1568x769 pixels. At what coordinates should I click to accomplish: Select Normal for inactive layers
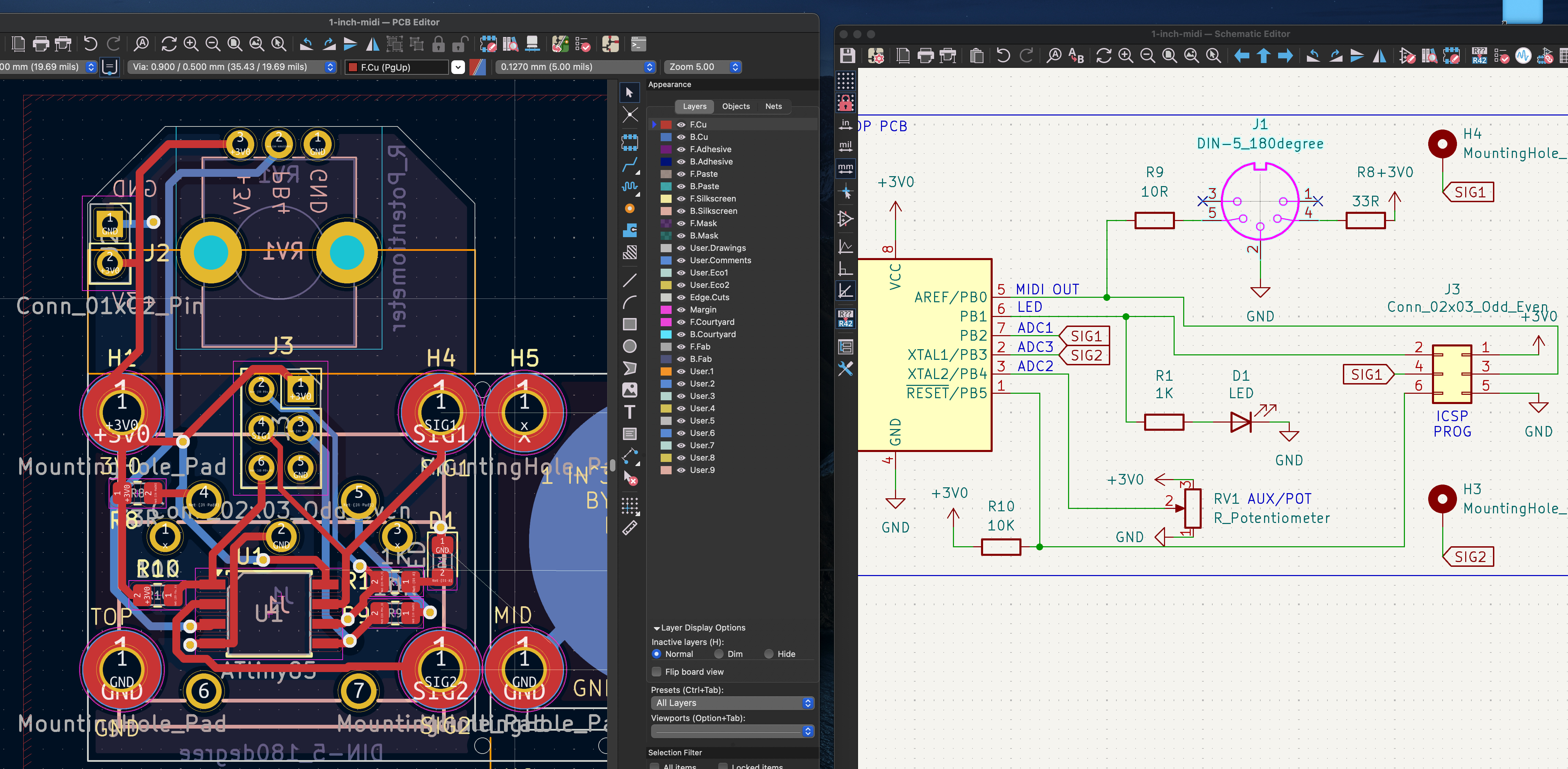tap(656, 654)
